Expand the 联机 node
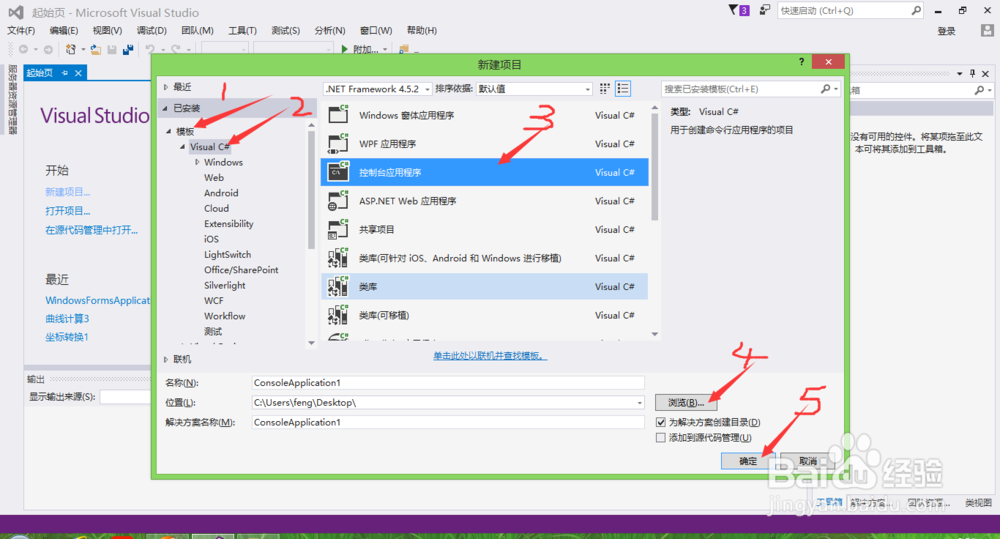Viewport: 1000px width, 539px height. 166,360
